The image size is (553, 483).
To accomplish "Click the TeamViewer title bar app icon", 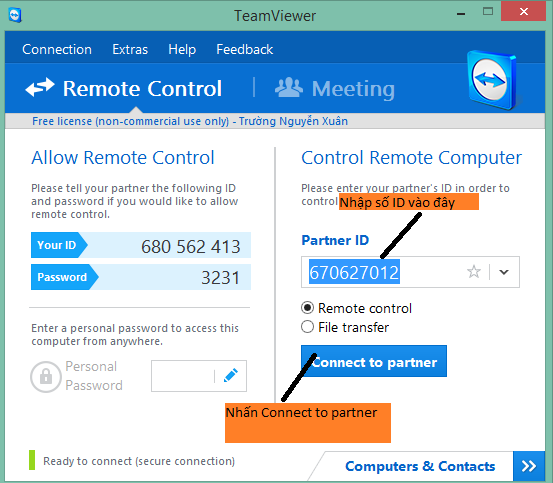I will click(15, 15).
